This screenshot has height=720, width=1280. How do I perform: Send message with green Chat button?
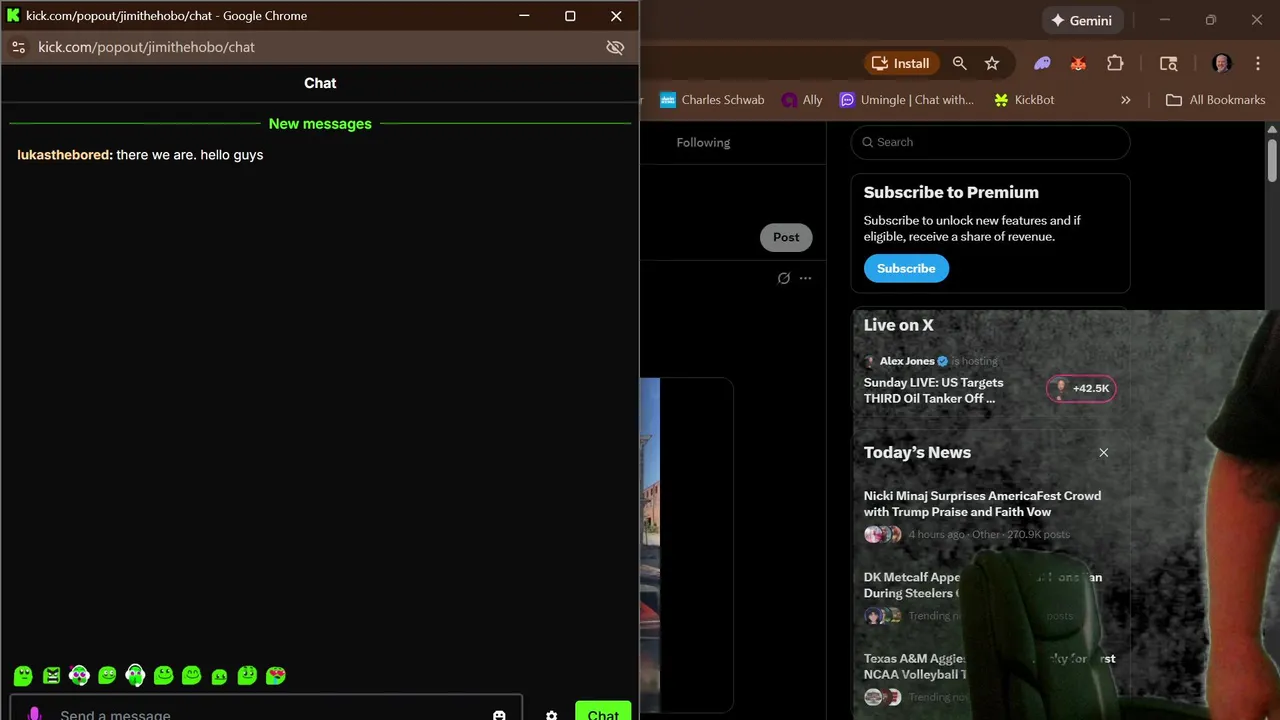[x=603, y=711]
